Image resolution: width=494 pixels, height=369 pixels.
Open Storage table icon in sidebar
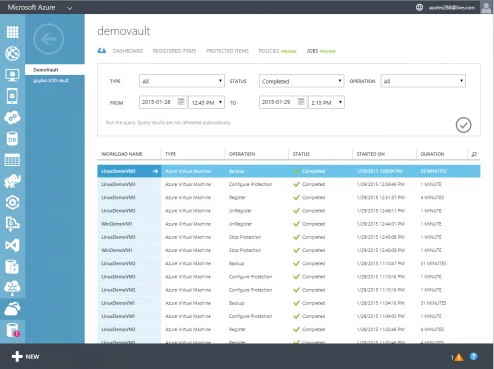(12, 160)
